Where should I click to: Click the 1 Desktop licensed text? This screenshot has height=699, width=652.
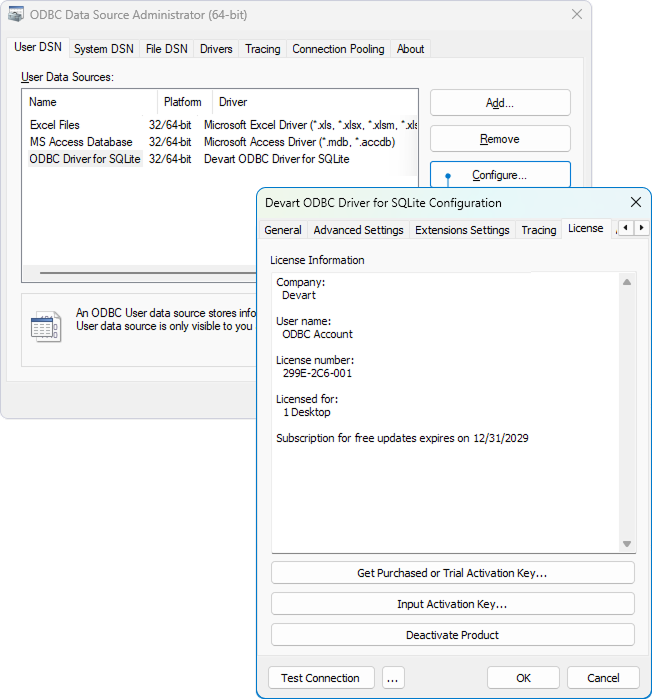[307, 412]
